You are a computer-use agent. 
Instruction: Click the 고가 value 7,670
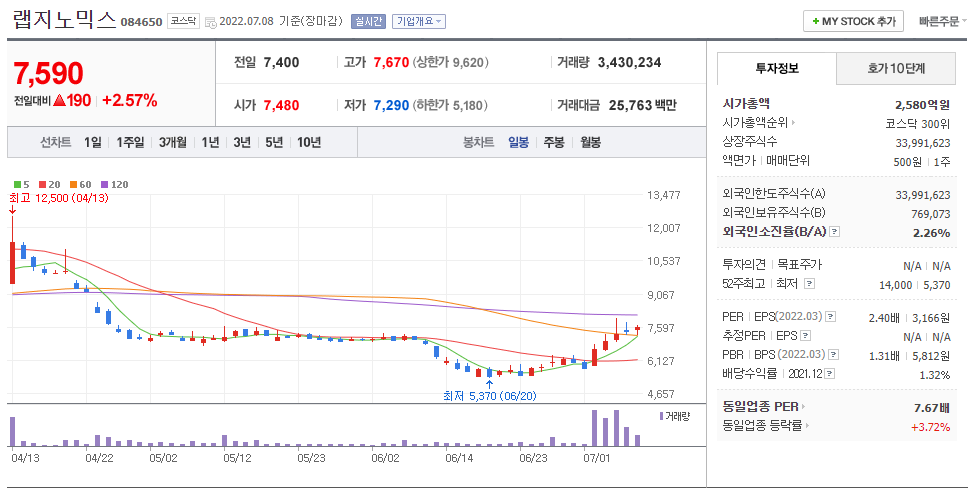coord(390,62)
